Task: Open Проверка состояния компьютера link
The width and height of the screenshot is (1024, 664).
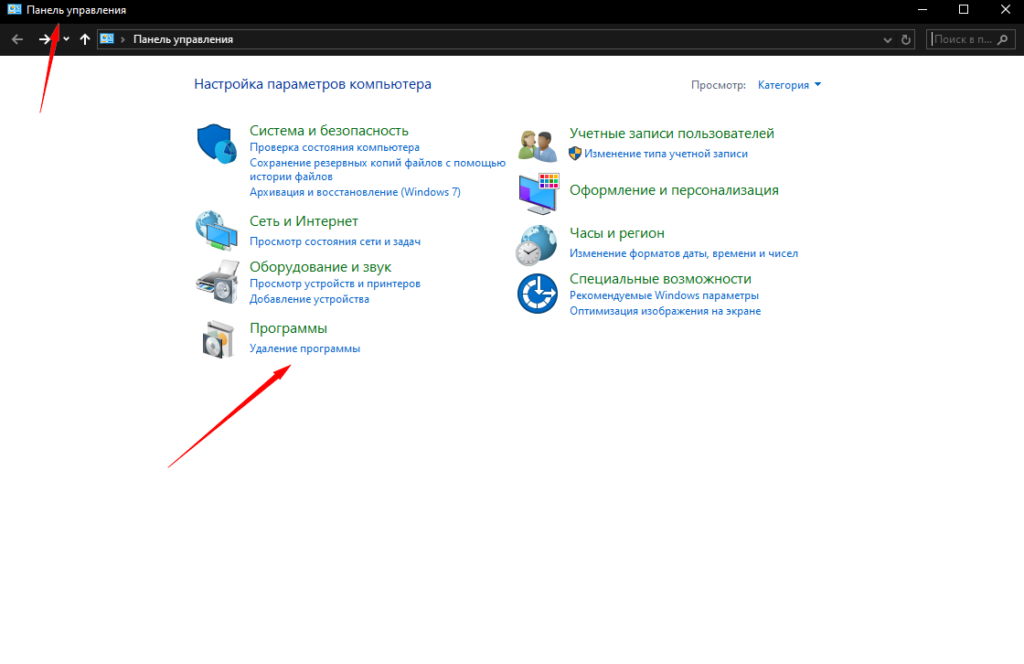Action: pos(334,148)
